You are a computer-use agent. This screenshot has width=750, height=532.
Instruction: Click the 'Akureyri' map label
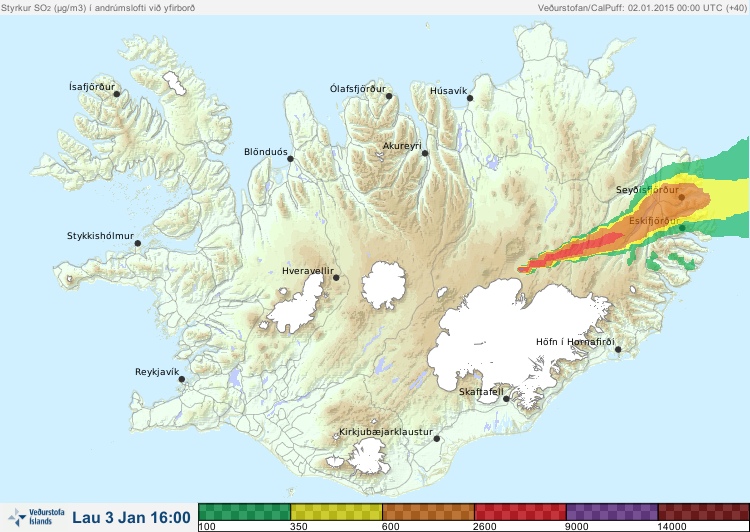[402, 146]
